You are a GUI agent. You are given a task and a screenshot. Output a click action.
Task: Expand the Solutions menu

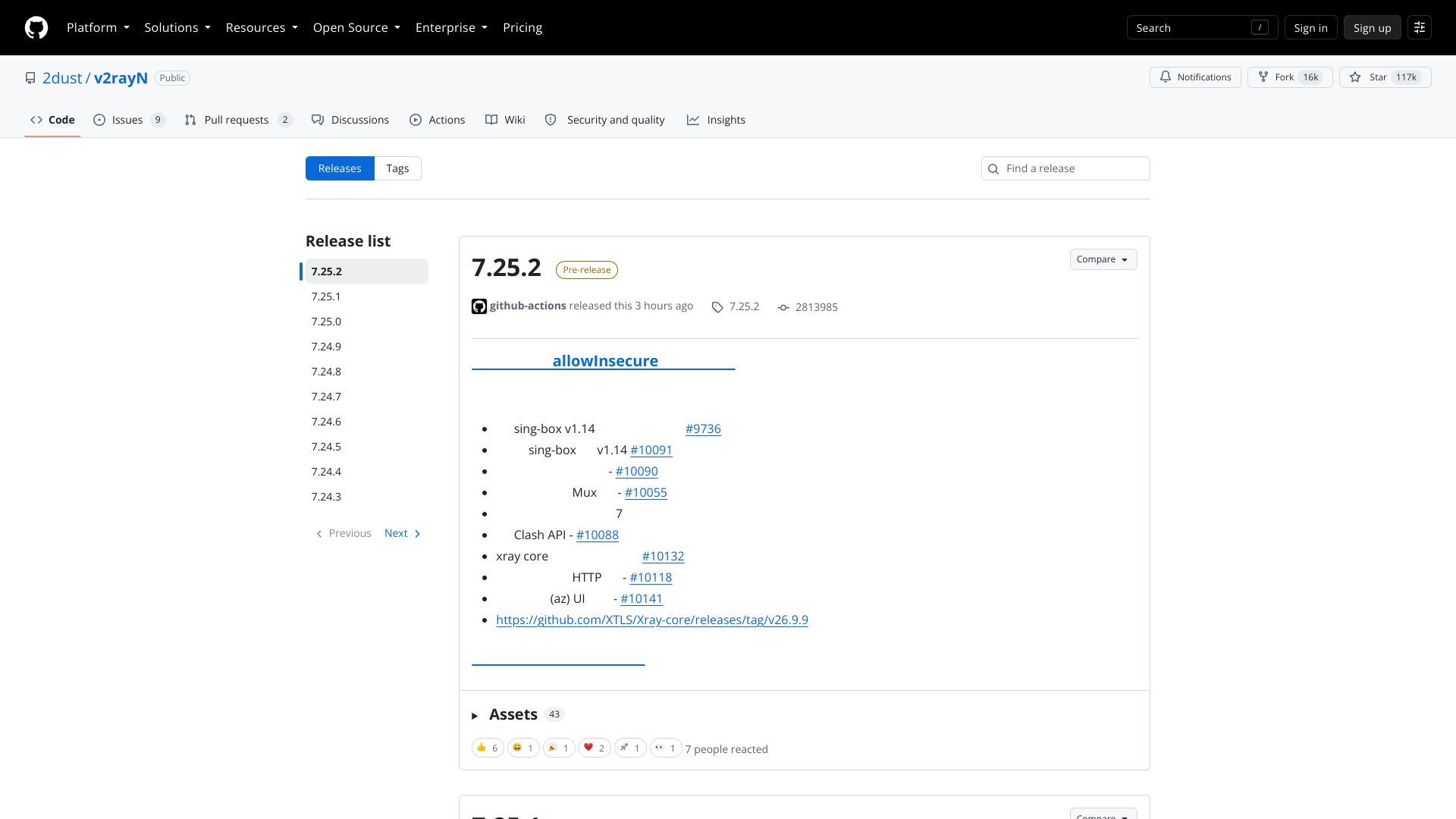(177, 27)
